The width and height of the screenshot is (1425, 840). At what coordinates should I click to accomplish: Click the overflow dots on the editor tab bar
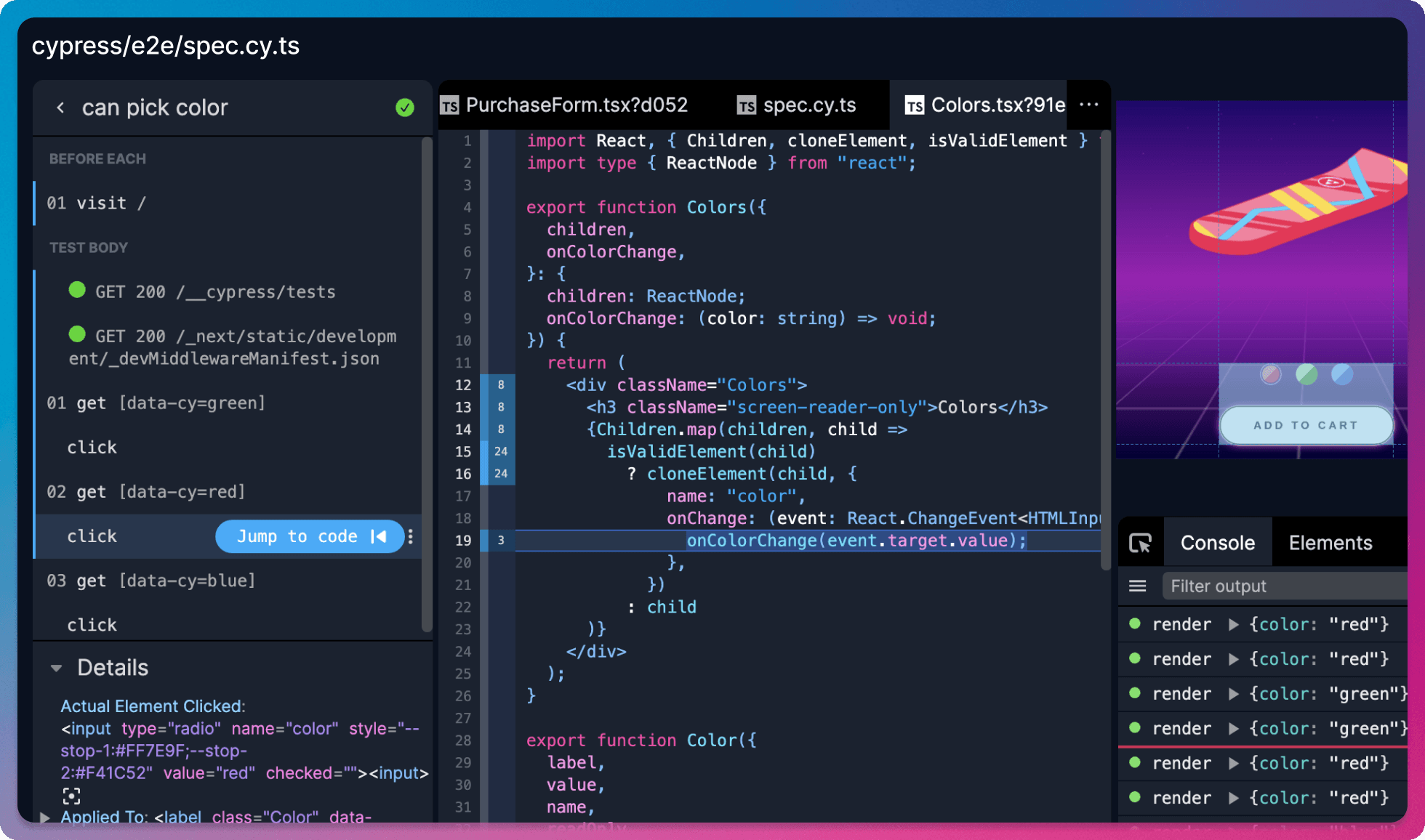point(1088,105)
